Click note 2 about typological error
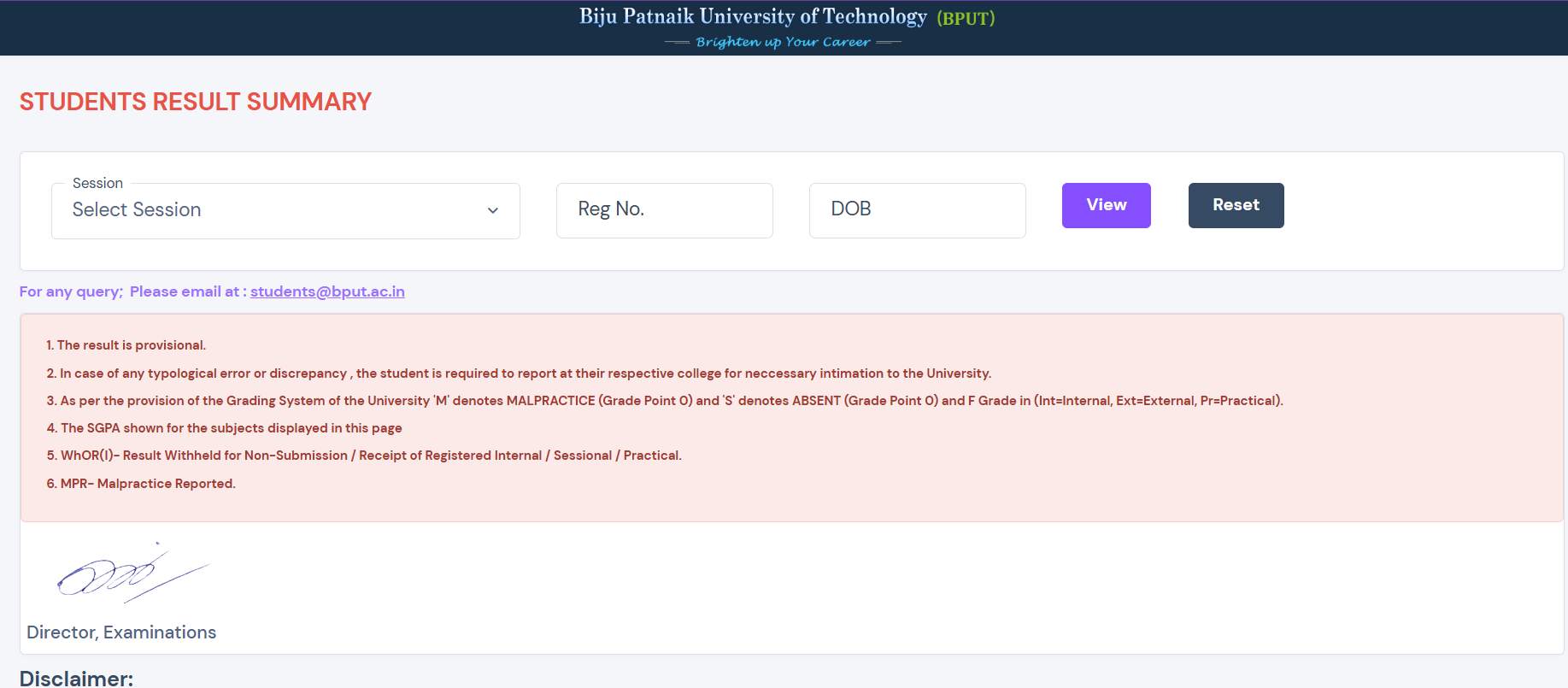Image resolution: width=1568 pixels, height=688 pixels. [x=519, y=373]
